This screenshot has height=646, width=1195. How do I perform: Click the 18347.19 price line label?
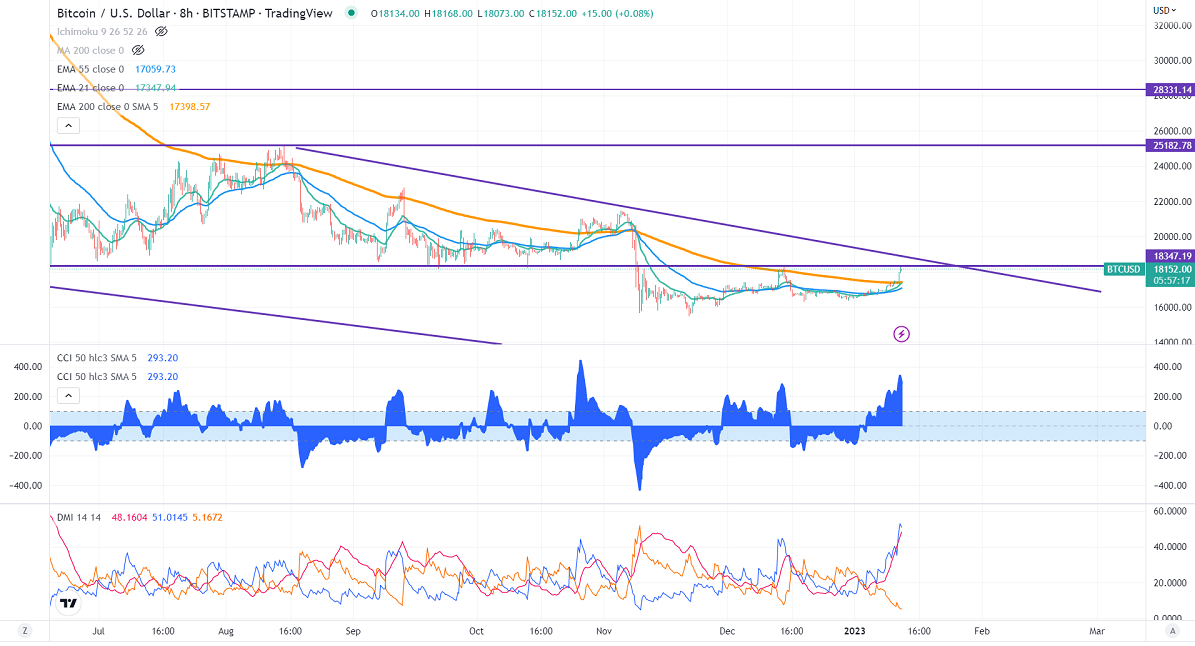click(1171, 257)
